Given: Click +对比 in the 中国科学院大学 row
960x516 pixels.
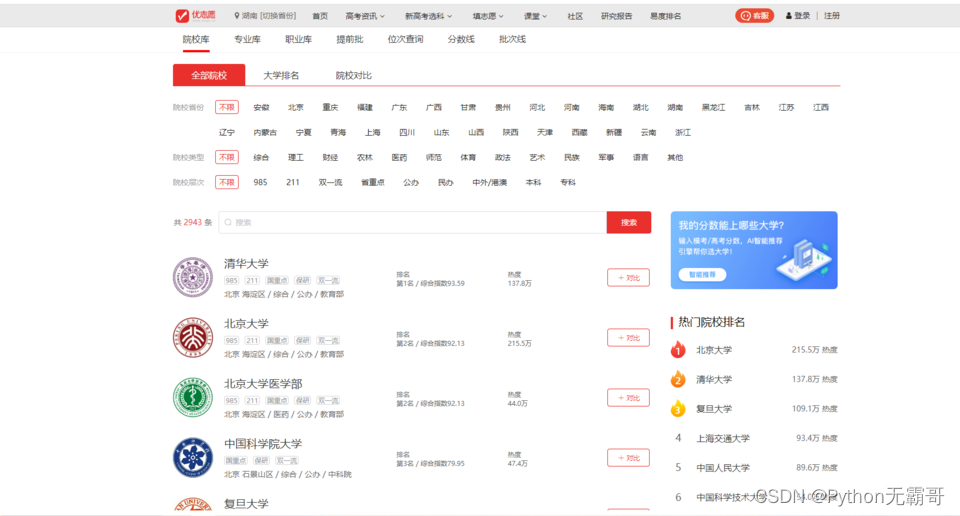Looking at the screenshot, I should 629,457.
